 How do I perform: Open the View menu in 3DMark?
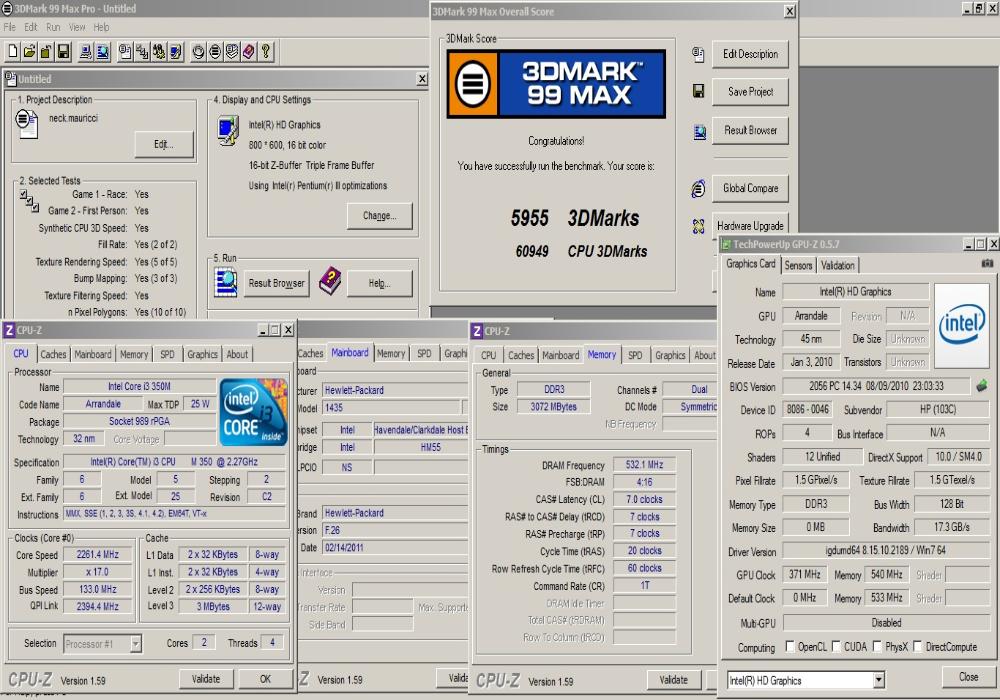coord(77,27)
